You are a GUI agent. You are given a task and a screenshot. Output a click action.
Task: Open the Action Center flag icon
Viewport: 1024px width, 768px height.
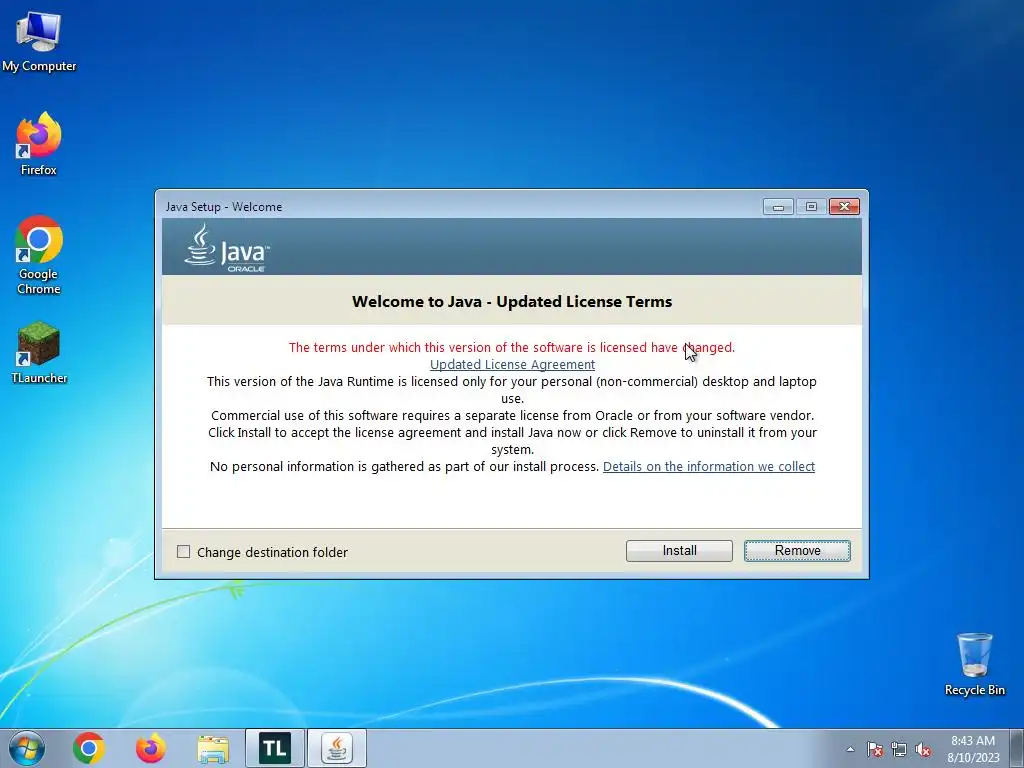874,749
